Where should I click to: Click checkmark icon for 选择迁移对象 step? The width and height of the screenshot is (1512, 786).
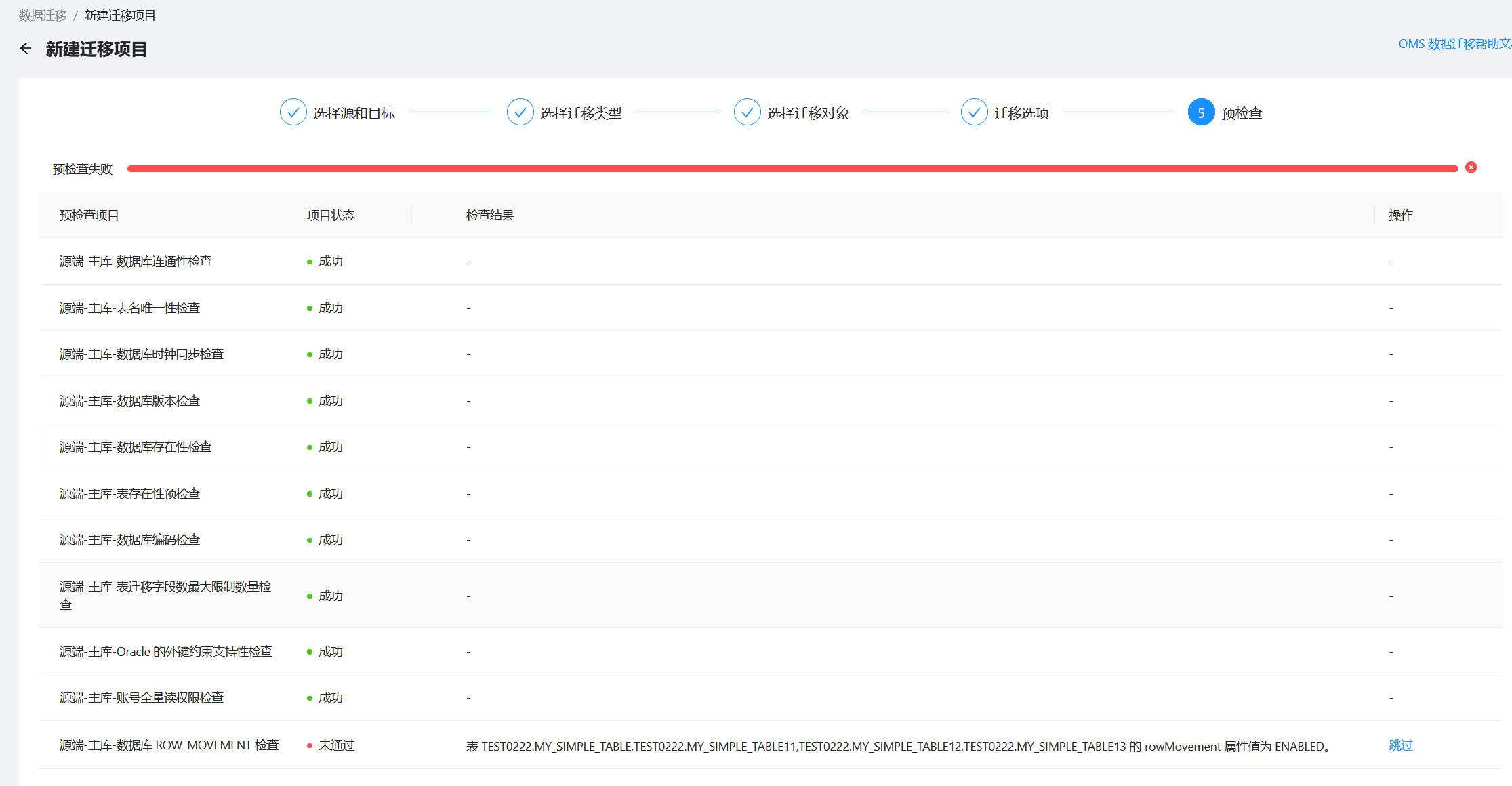pos(747,112)
